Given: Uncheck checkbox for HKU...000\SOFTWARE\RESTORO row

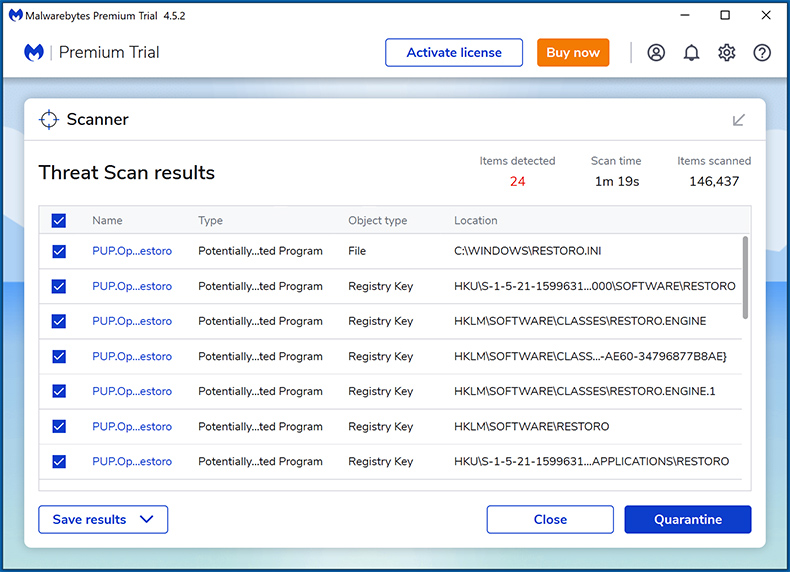Looking at the screenshot, I should pos(59,286).
